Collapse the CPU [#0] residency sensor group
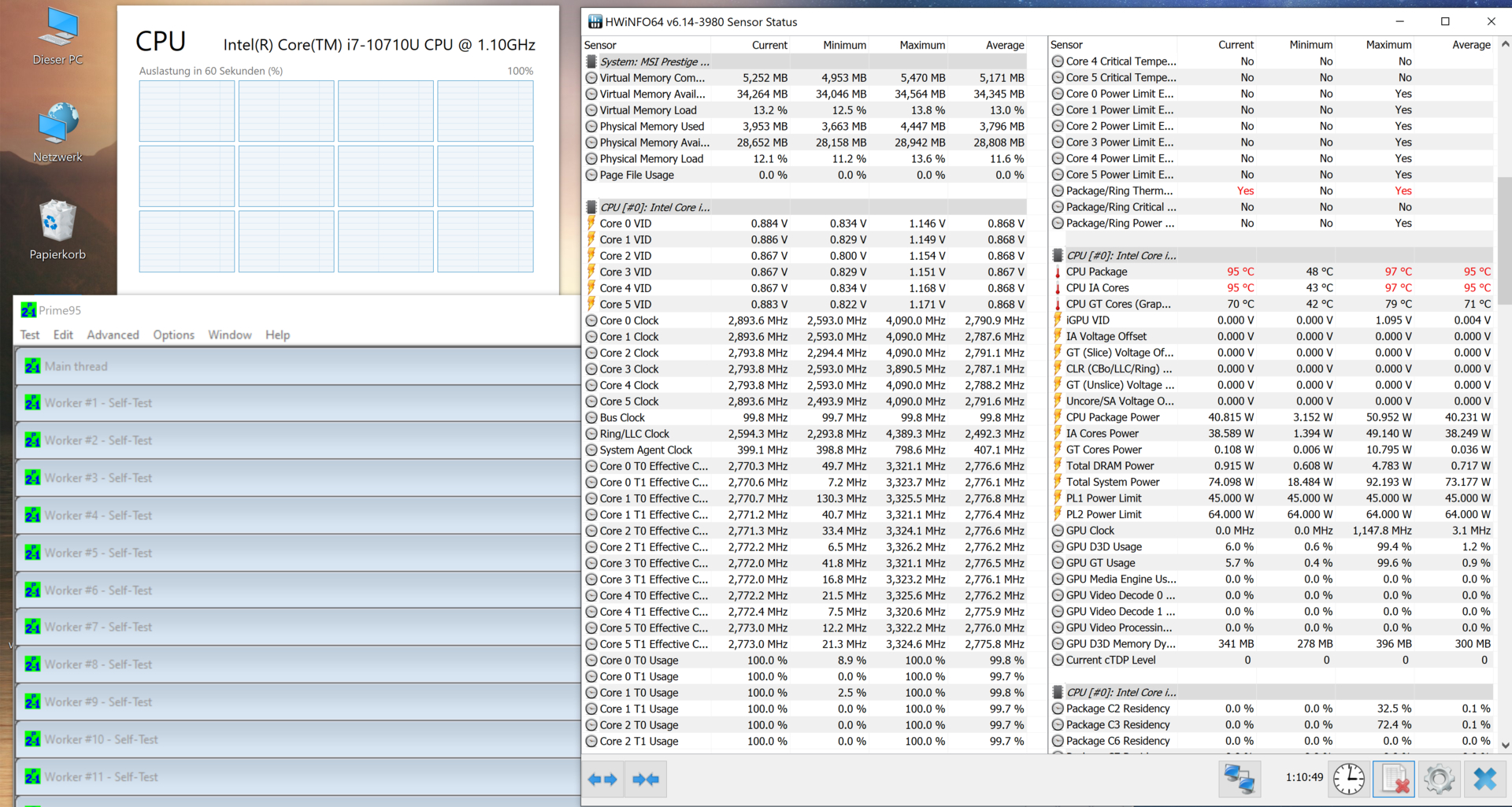1512x807 pixels. (1271, 692)
